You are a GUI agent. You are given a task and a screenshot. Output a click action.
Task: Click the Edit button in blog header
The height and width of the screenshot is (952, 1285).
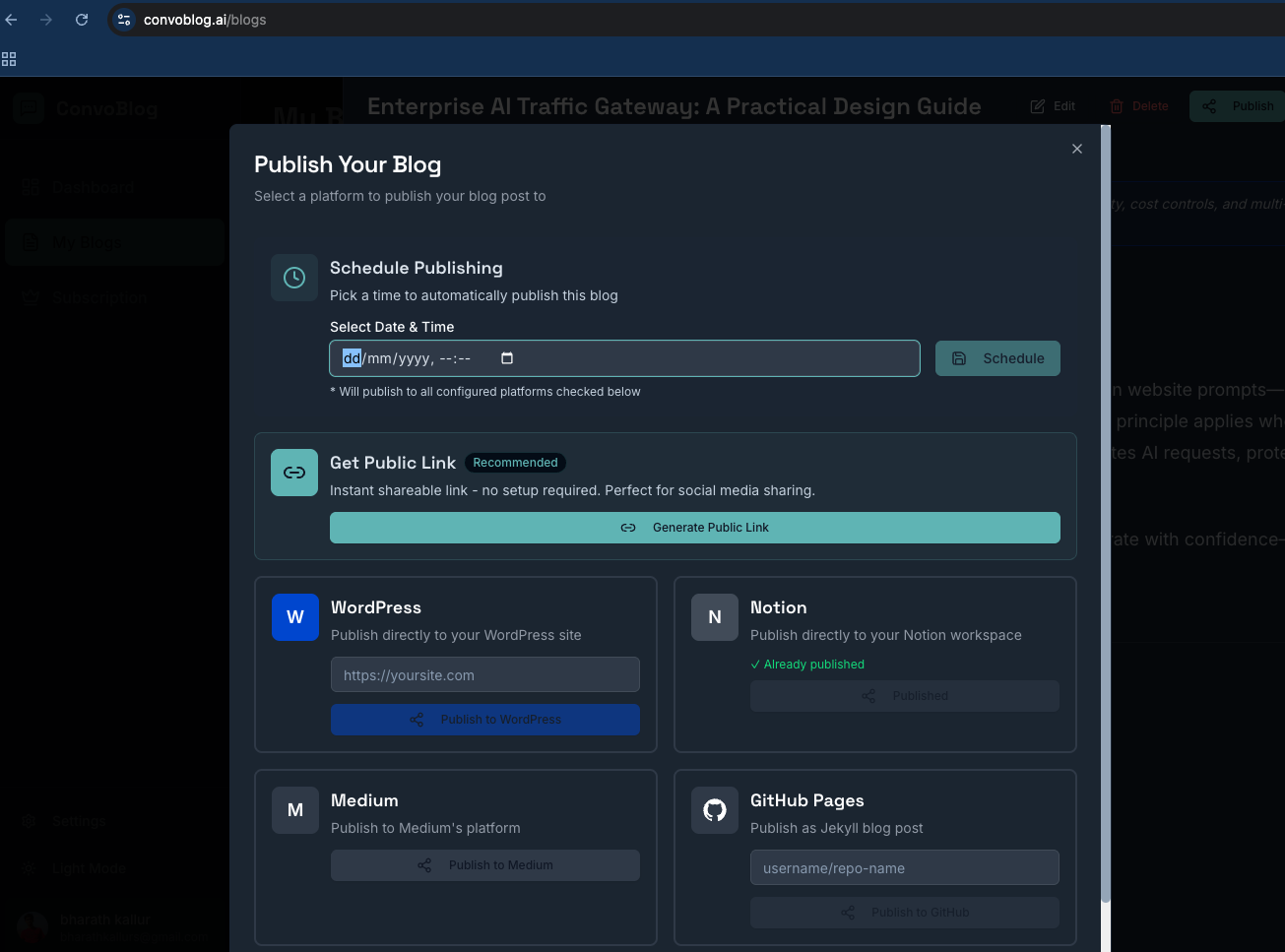tap(1053, 106)
